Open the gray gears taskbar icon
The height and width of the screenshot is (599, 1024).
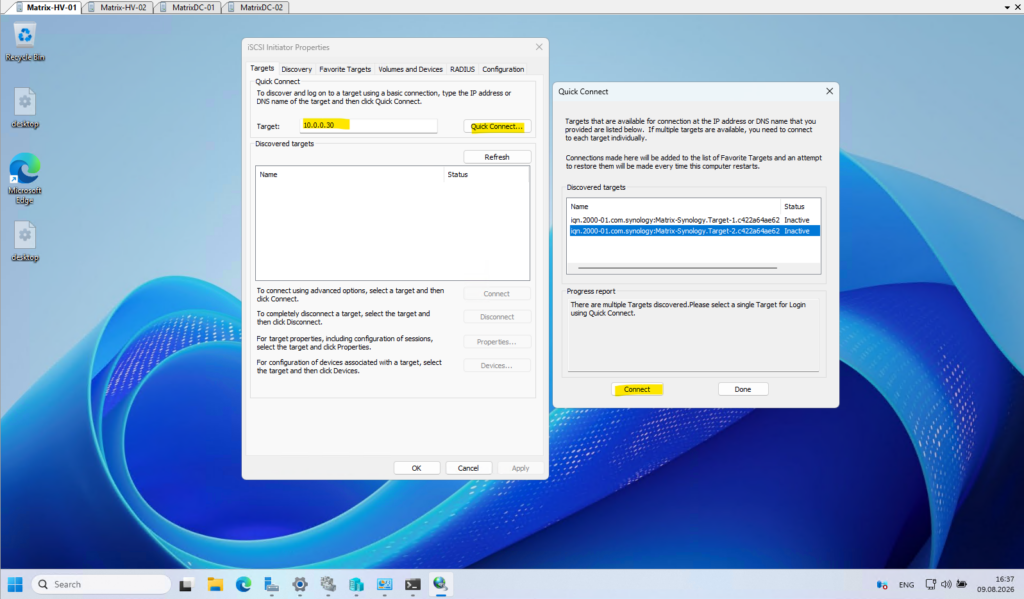pyautogui.click(x=328, y=585)
